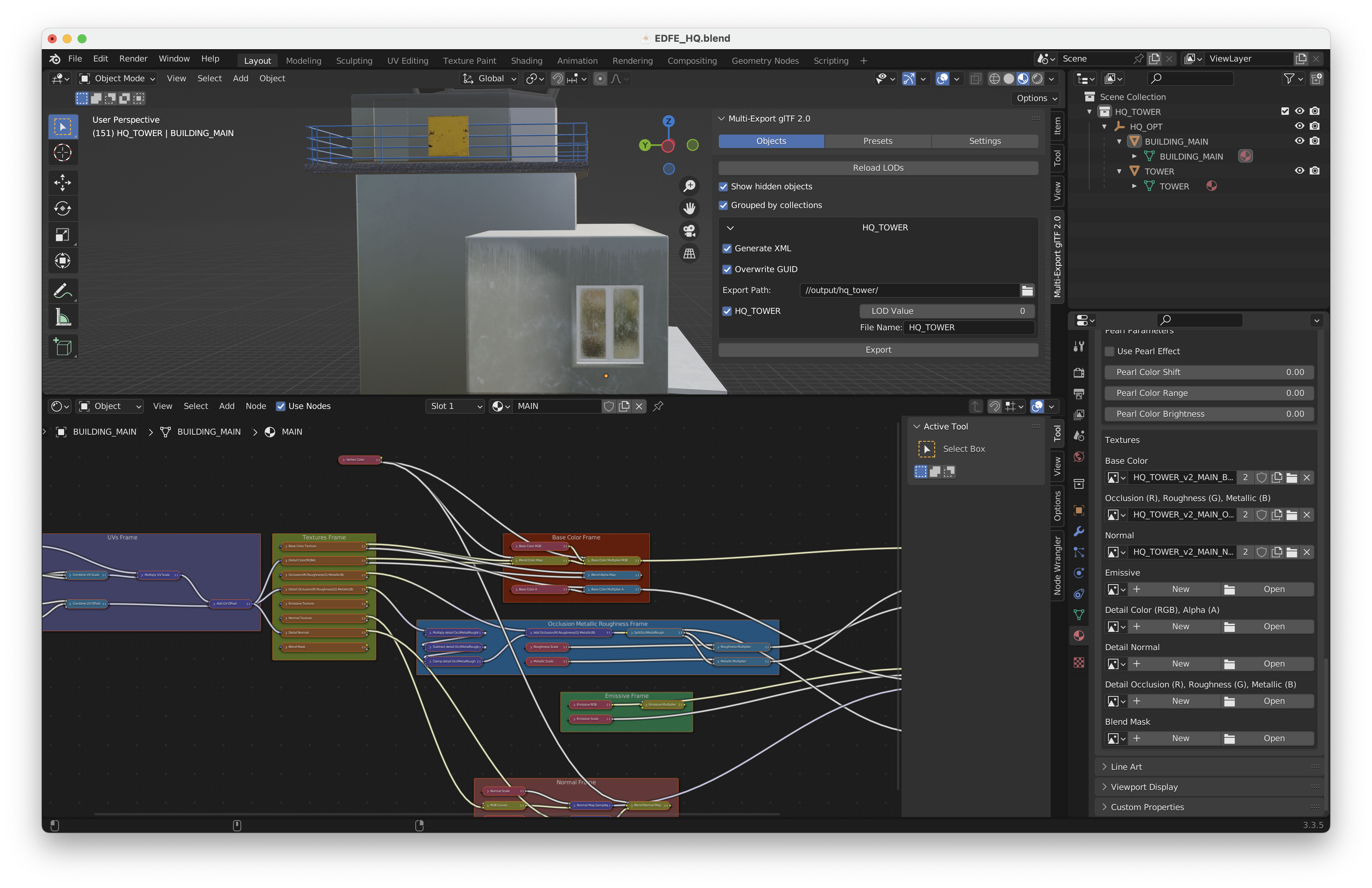
Task: Click the Pan view hand icon
Action: click(689, 209)
